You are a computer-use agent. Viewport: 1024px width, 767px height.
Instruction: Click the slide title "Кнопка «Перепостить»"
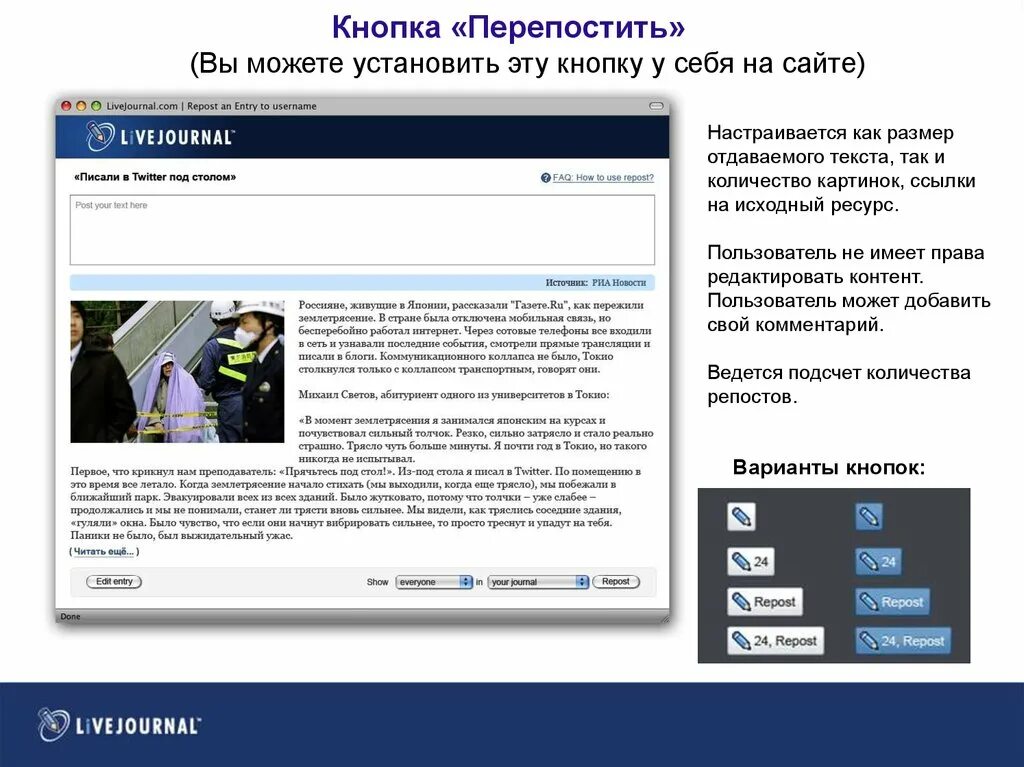[509, 27]
